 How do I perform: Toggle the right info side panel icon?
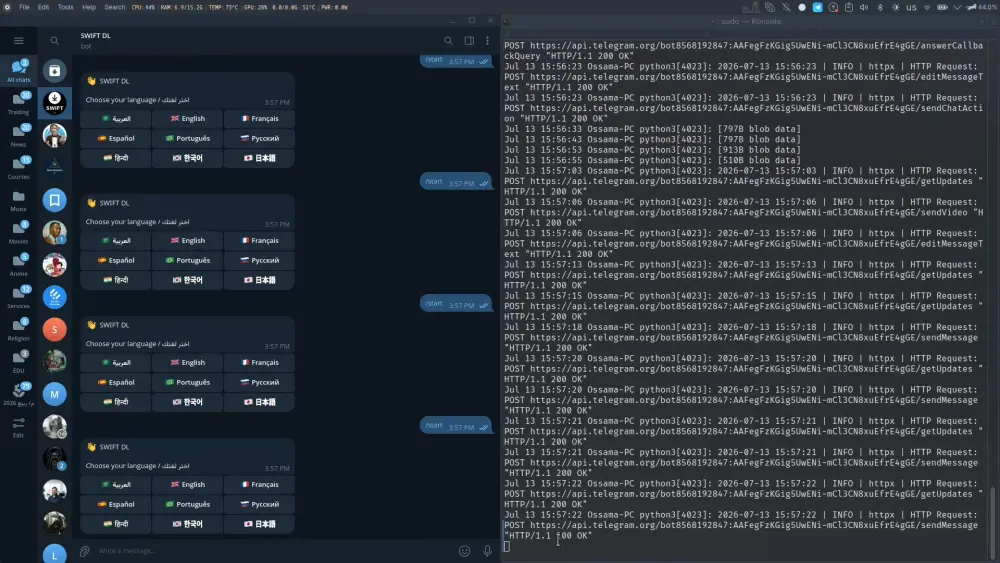pos(469,41)
